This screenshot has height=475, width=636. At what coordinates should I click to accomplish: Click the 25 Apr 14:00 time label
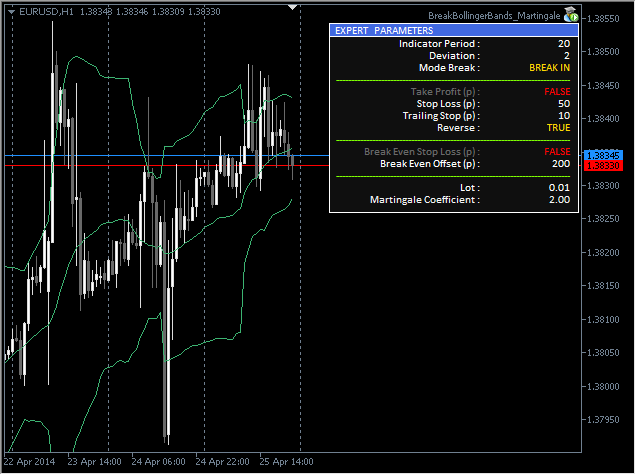(x=286, y=462)
